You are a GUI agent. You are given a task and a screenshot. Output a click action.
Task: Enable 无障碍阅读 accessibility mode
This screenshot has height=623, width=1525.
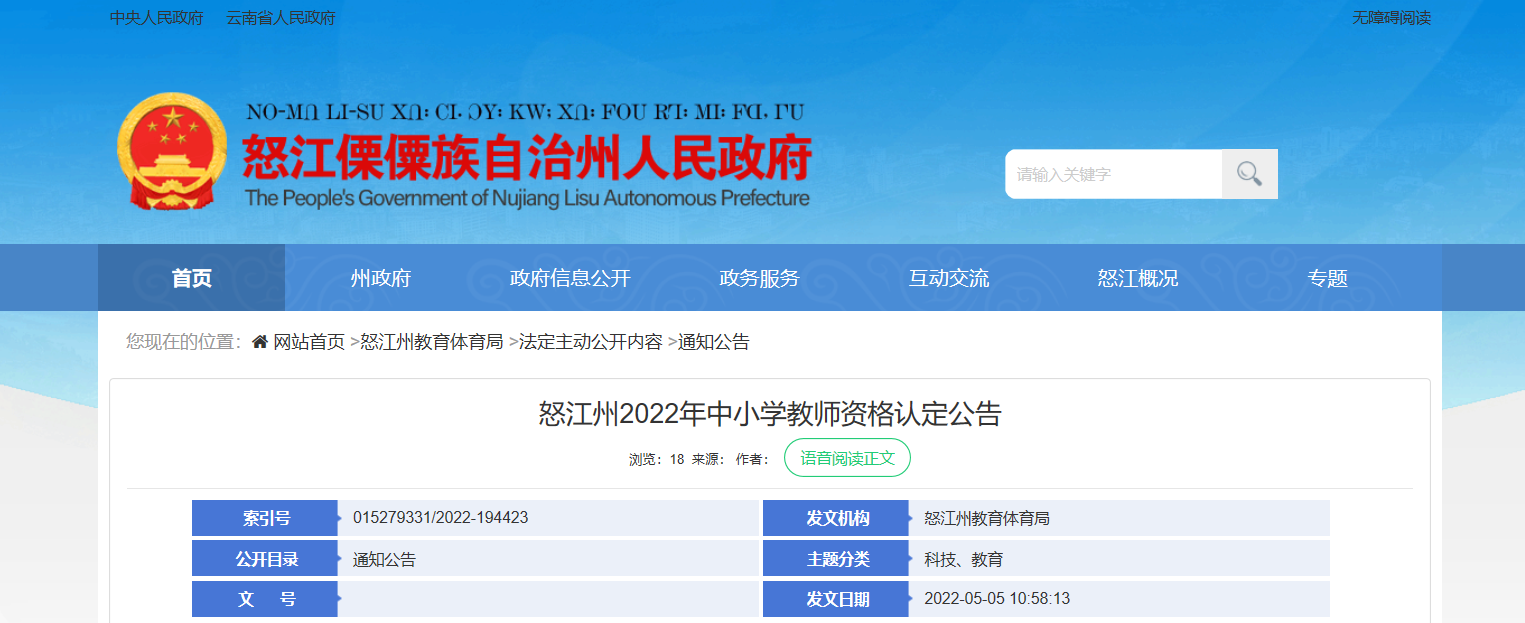(x=1392, y=18)
